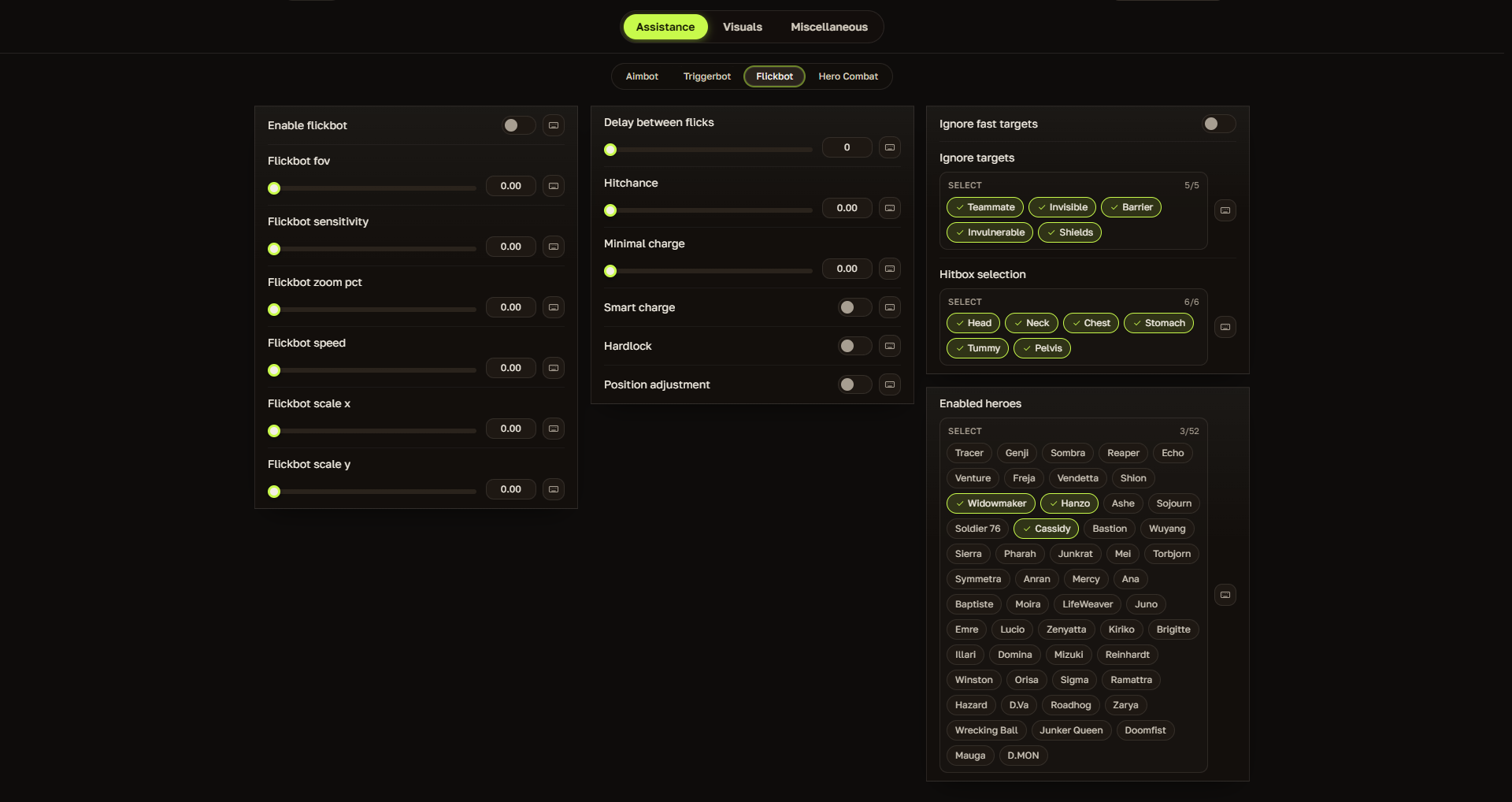Click keybind icon for Flickbot scale x
The width and height of the screenshot is (1512, 802).
point(554,429)
